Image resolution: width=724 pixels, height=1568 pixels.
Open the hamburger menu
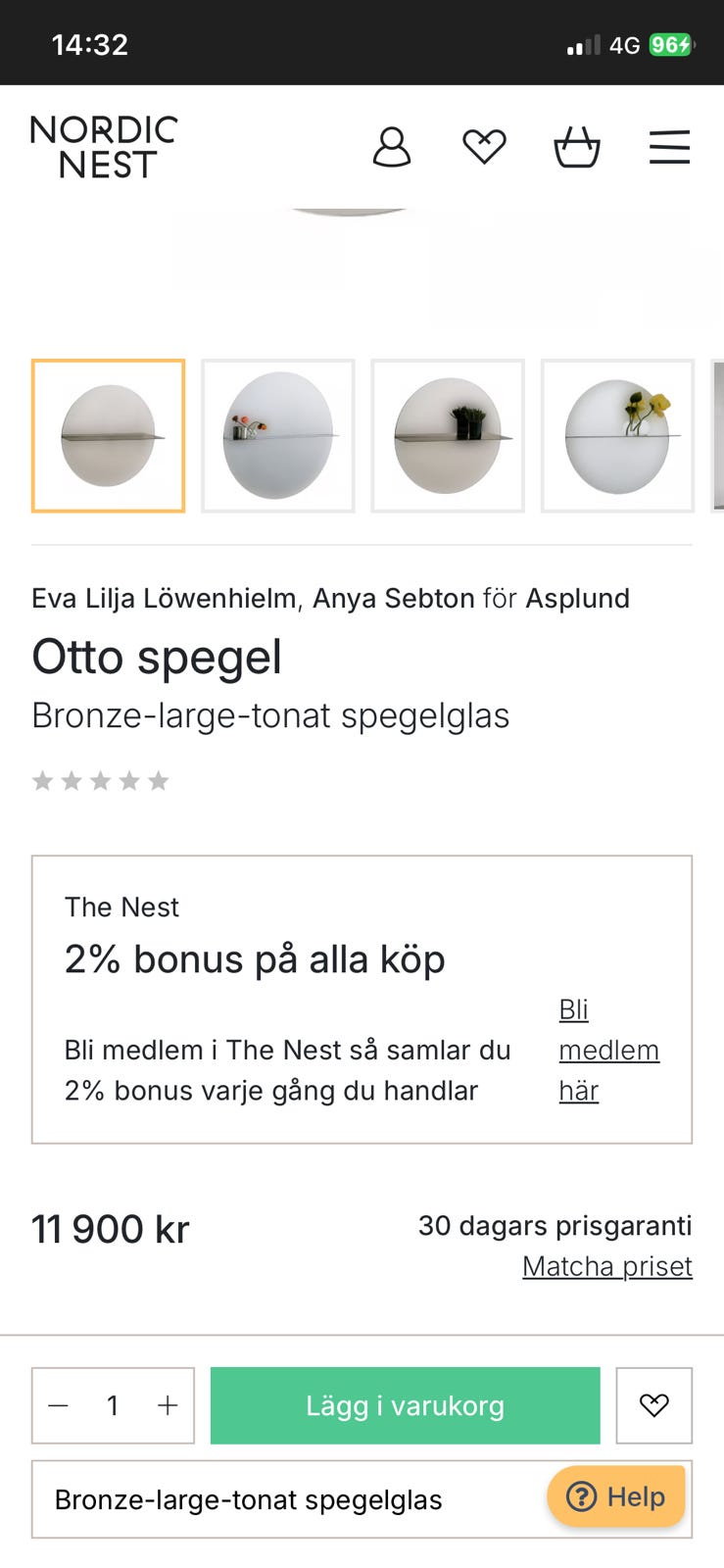(x=670, y=147)
